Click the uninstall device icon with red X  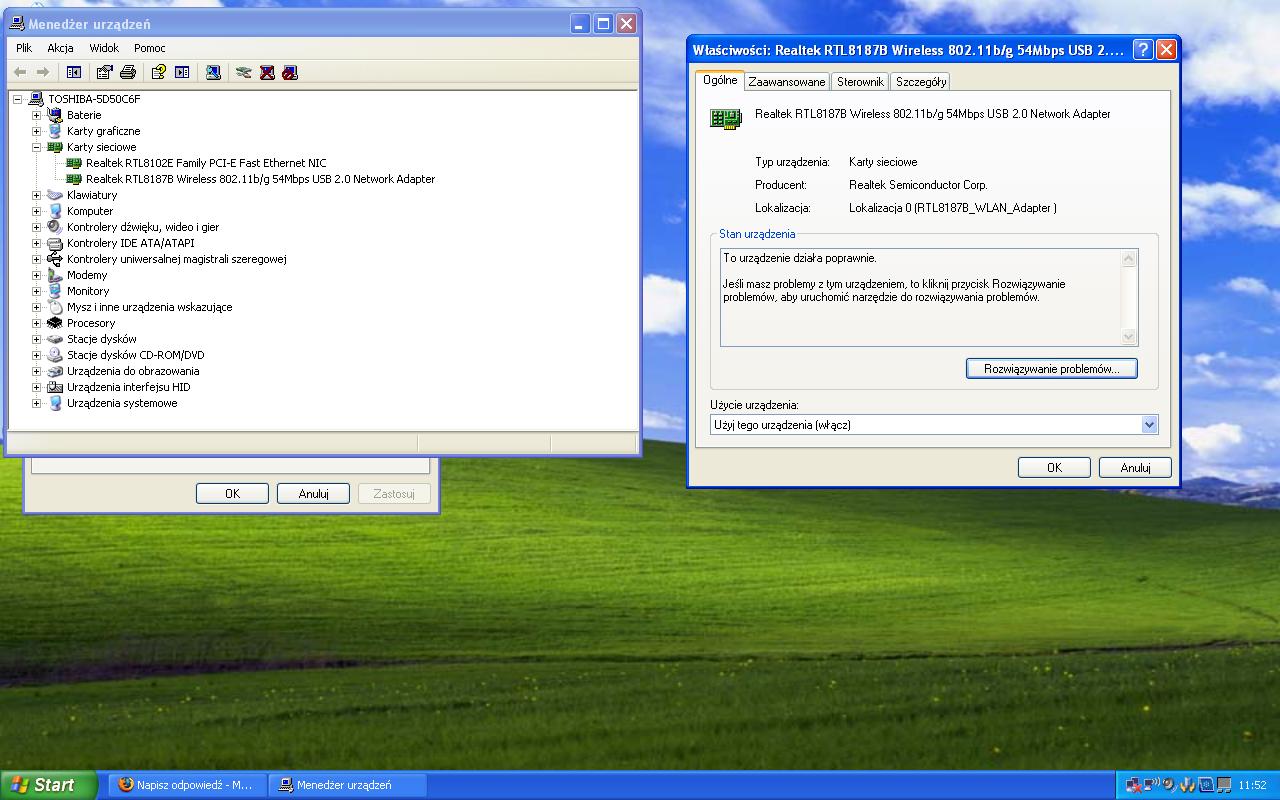[x=267, y=72]
